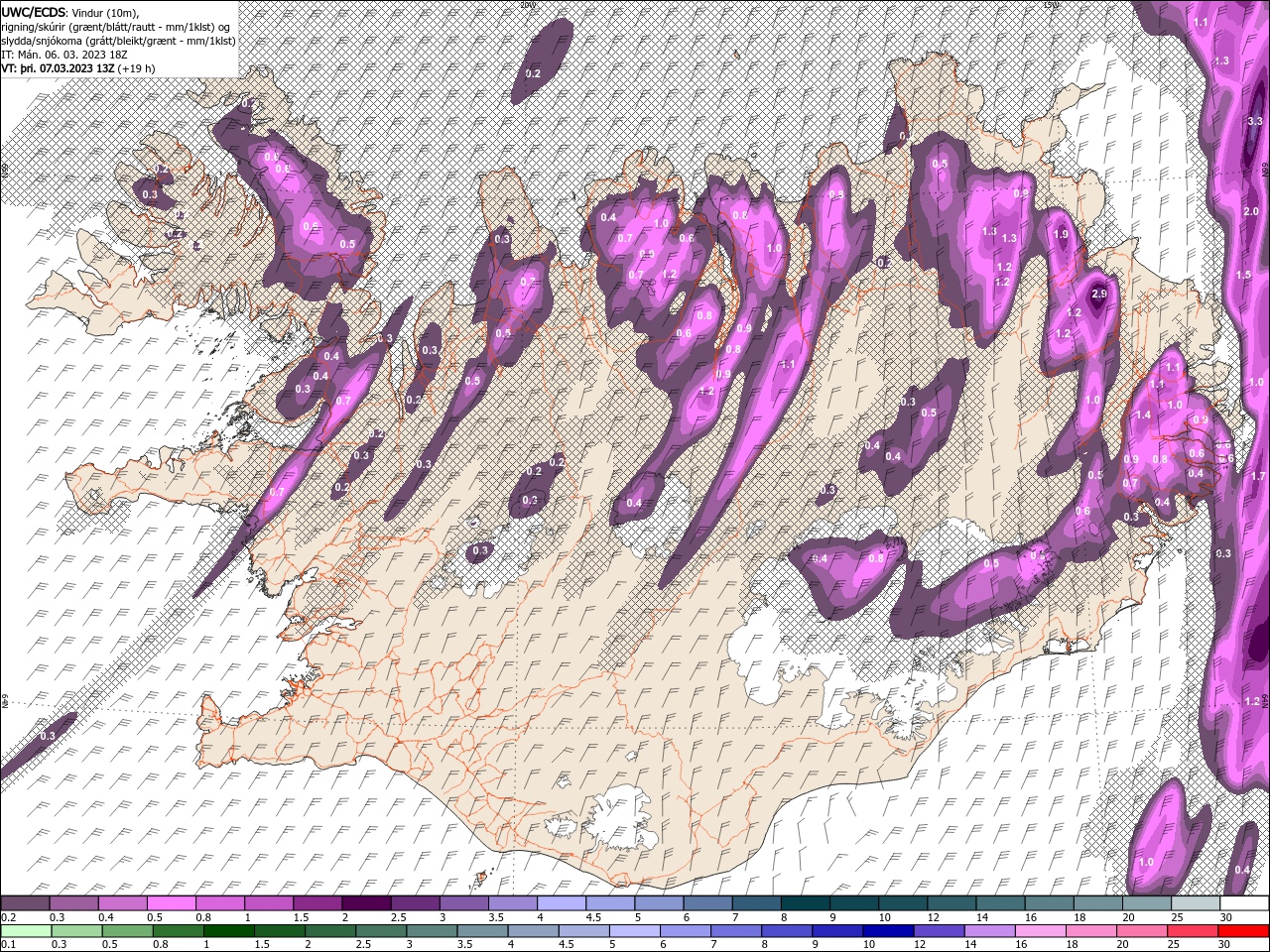
Task: Select the 0.1 swatch in the green rain scale
Action: [x=26, y=931]
